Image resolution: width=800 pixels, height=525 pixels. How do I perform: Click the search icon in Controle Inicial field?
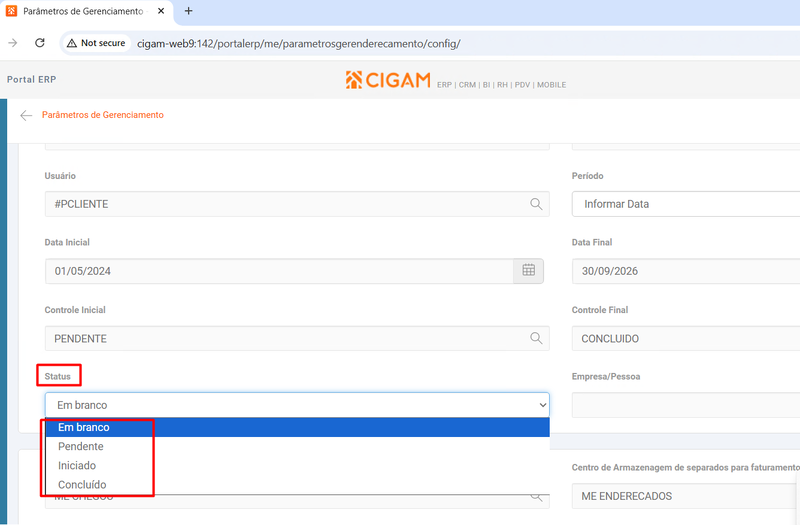tap(536, 338)
